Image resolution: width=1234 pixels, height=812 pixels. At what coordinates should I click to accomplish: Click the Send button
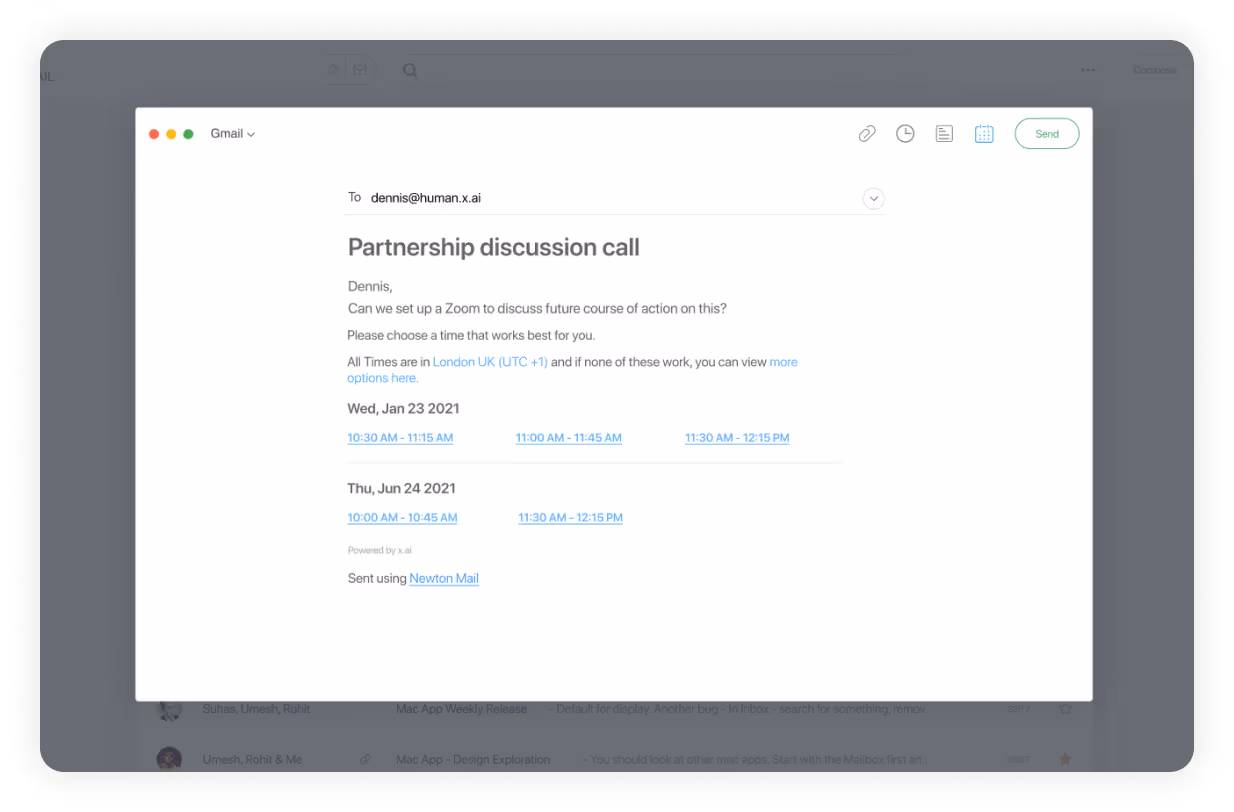1046,133
